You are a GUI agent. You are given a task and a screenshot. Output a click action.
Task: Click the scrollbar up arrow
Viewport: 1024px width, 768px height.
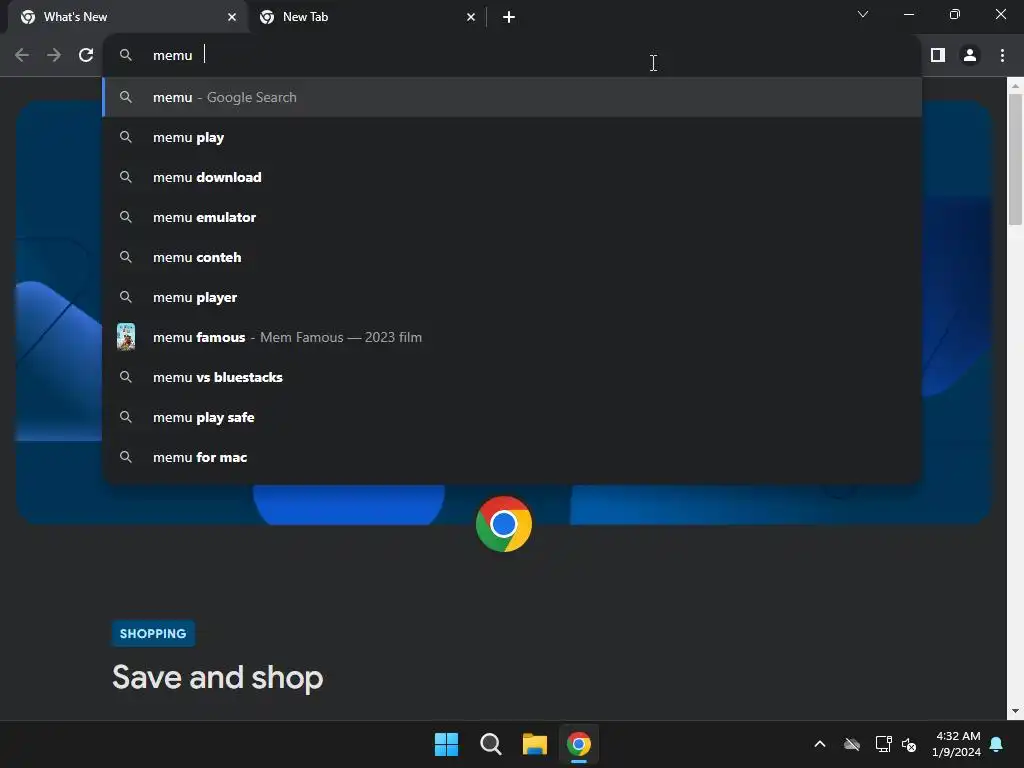pos(1015,86)
